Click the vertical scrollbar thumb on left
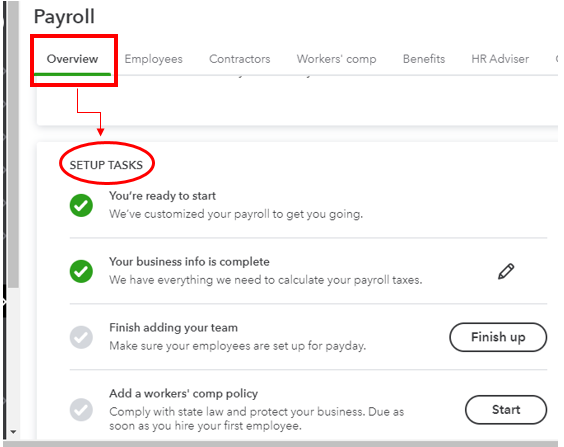564x447 pixels. pyautogui.click(x=14, y=144)
